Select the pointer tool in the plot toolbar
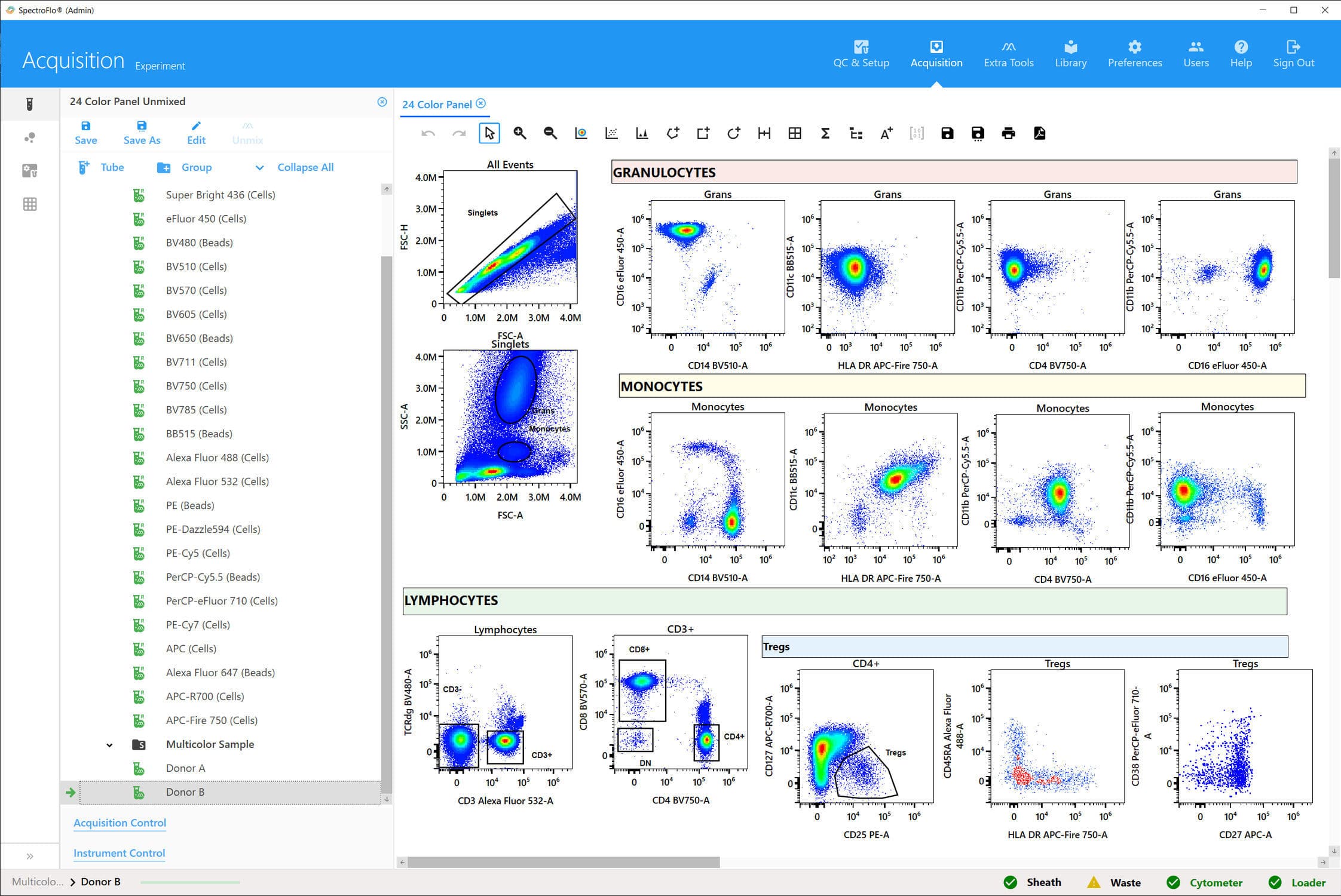 [x=489, y=133]
